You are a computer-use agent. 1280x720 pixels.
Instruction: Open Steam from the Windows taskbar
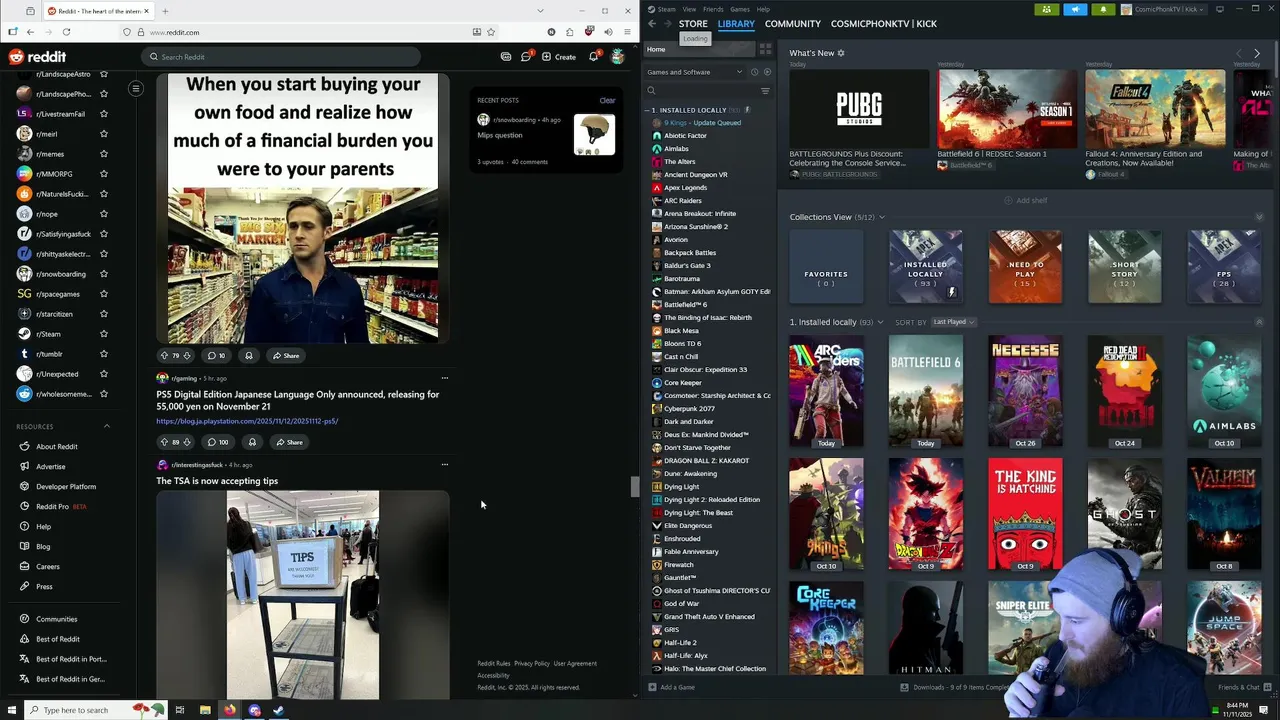279,710
